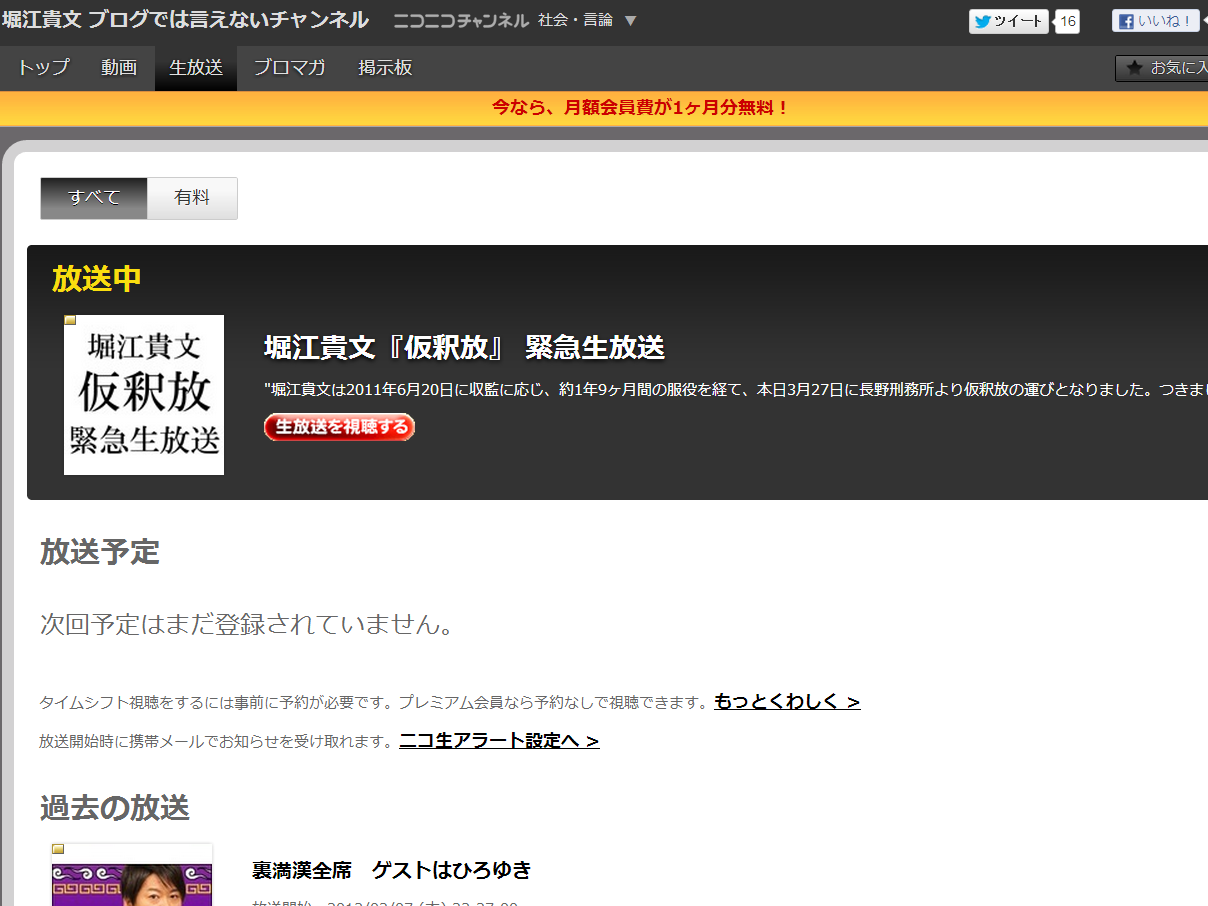The image size is (1208, 906).
Task: Click the Twitter tweet button
Action: coord(1008,21)
